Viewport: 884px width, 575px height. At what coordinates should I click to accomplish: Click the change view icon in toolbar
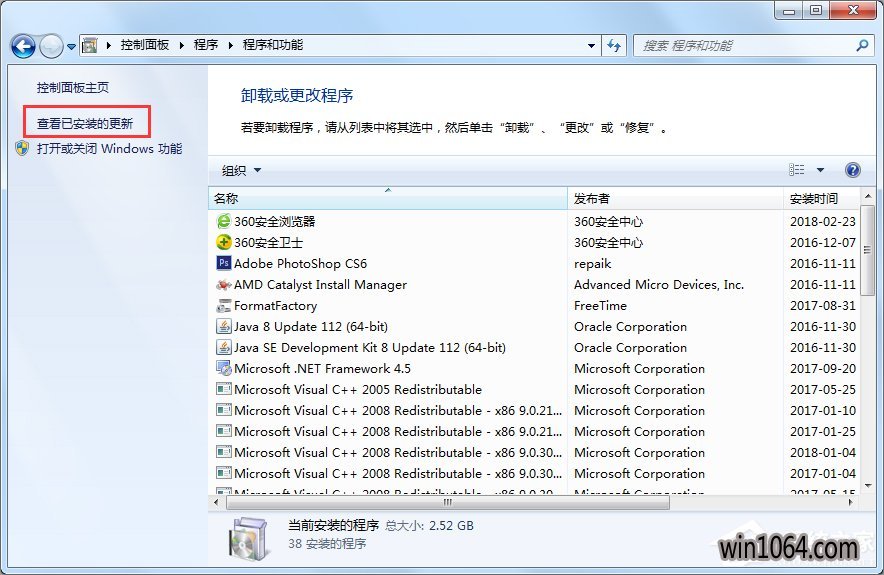tap(796, 170)
